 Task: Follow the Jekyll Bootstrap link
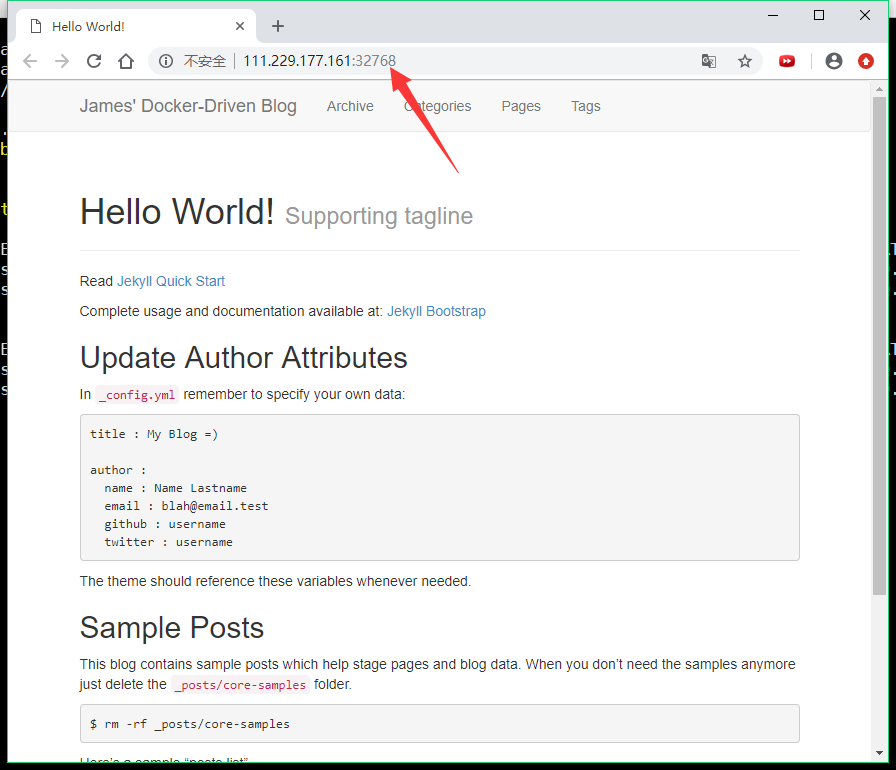437,311
